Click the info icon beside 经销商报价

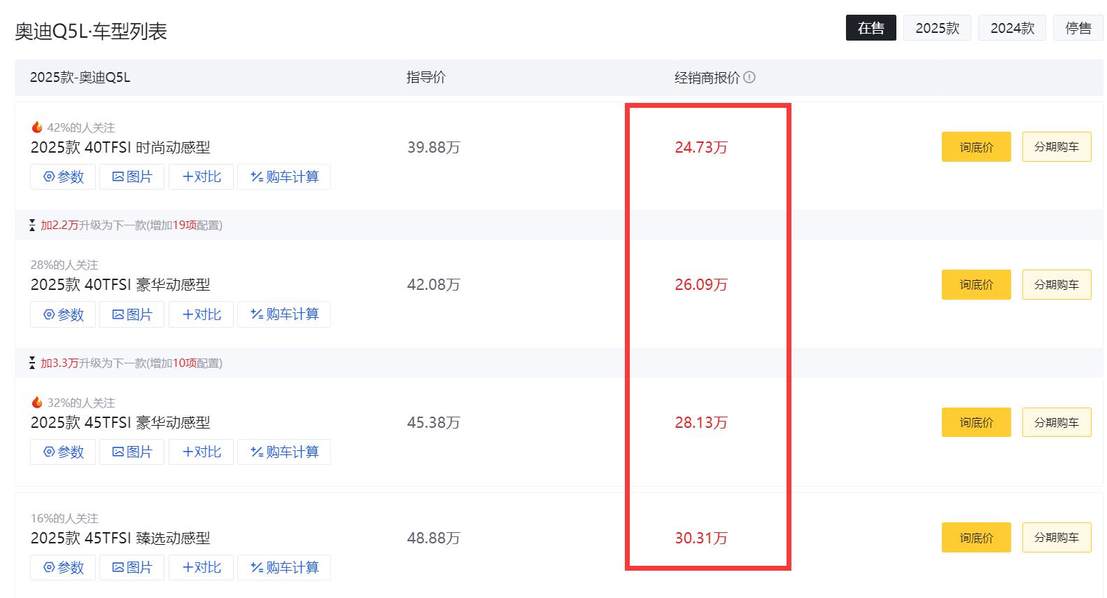[750, 77]
